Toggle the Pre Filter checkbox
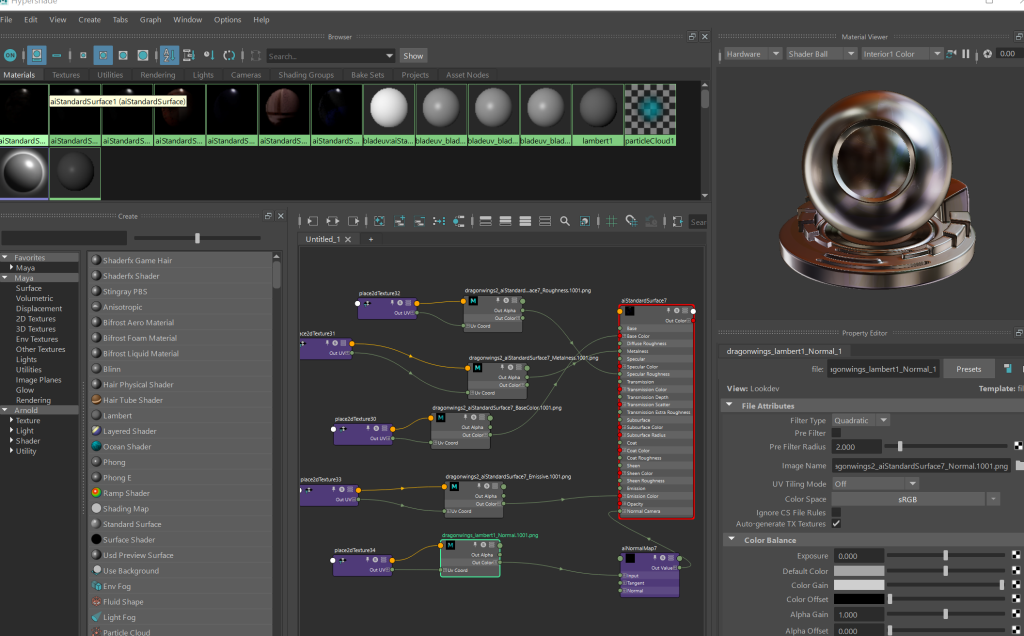The image size is (1024, 636). 836,433
